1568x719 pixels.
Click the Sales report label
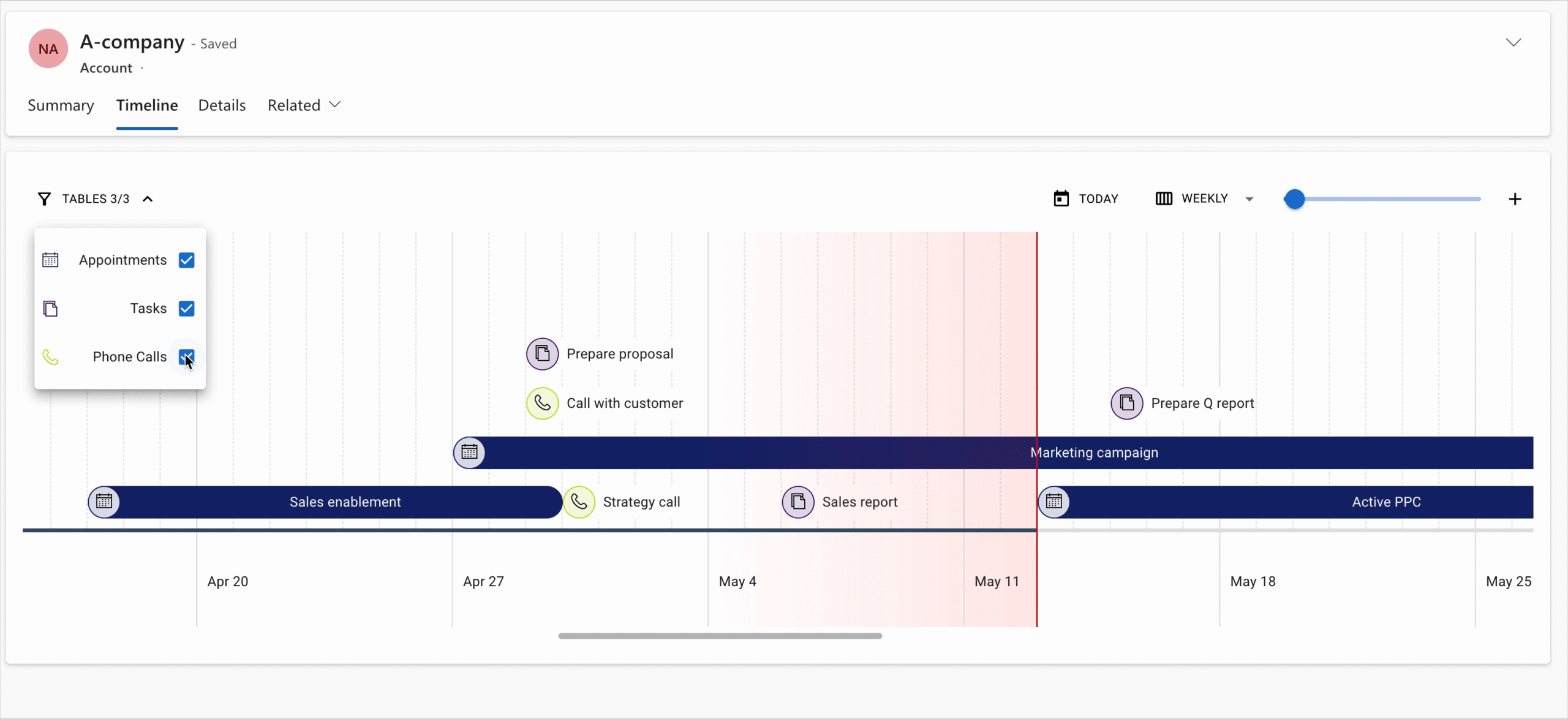(860, 502)
